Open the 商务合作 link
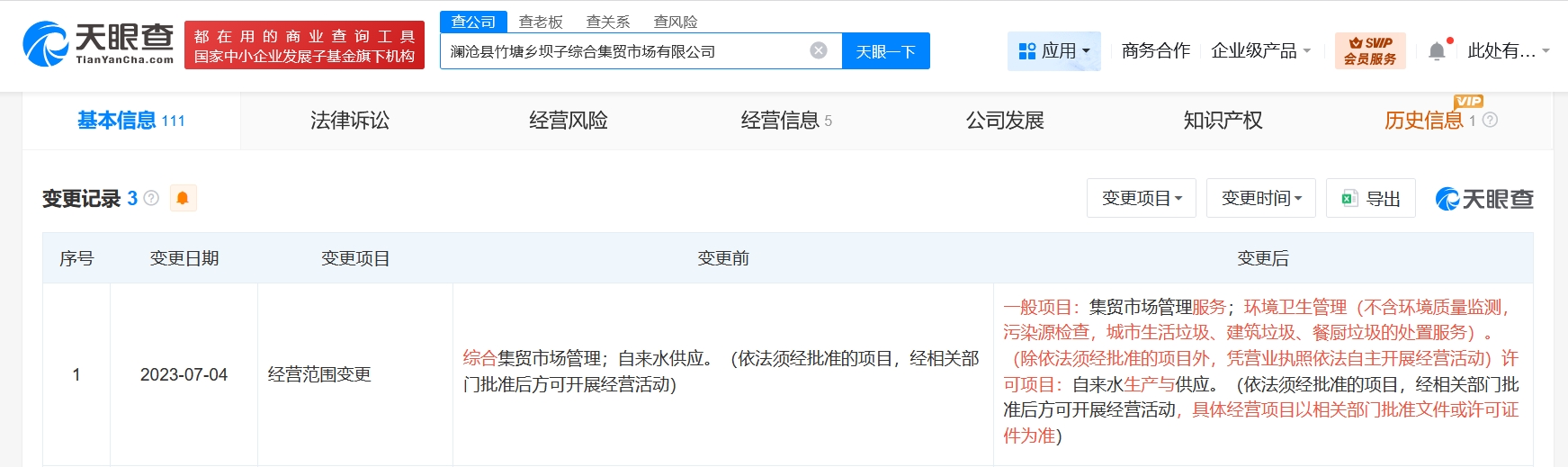The height and width of the screenshot is (467, 1568). [x=1155, y=51]
